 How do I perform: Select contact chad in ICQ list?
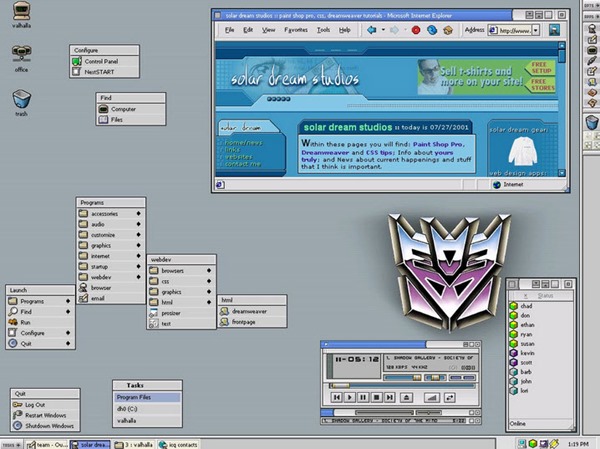pos(526,306)
